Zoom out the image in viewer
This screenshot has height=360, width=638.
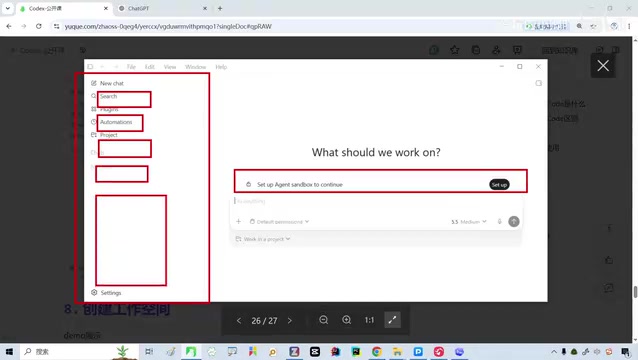[x=323, y=320]
